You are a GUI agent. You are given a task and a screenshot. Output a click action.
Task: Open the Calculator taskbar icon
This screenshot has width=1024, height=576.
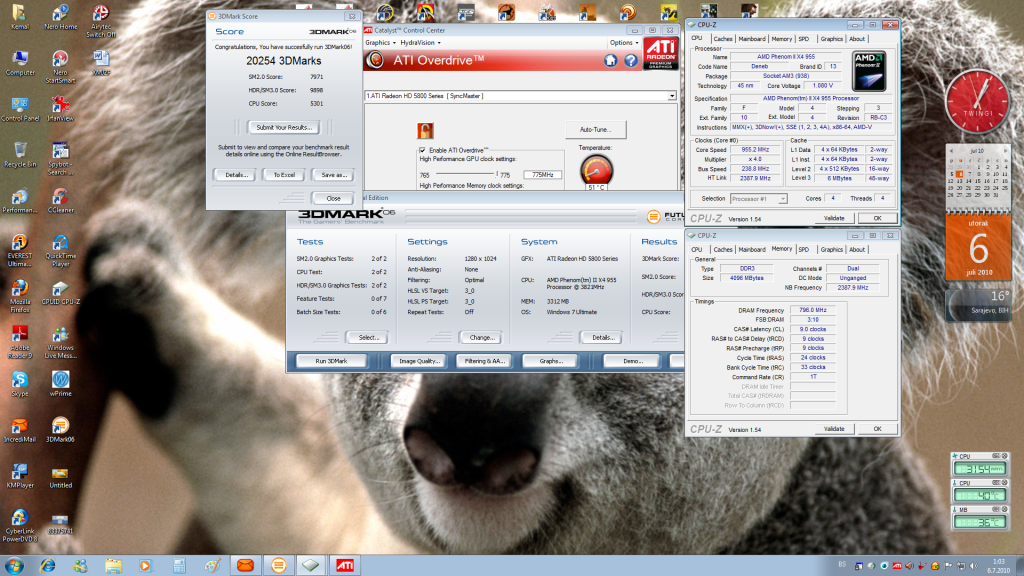tap(179, 566)
